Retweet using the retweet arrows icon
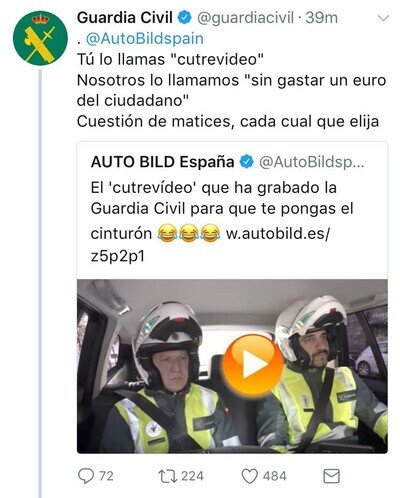 coord(168,476)
